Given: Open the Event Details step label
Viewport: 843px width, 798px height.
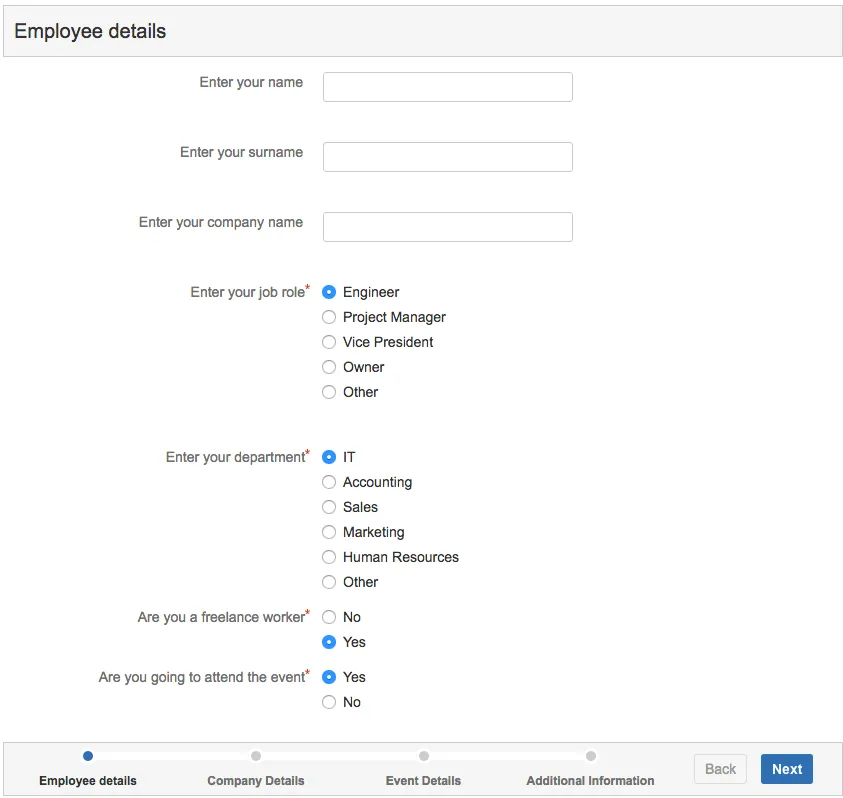Looking at the screenshot, I should tap(424, 781).
